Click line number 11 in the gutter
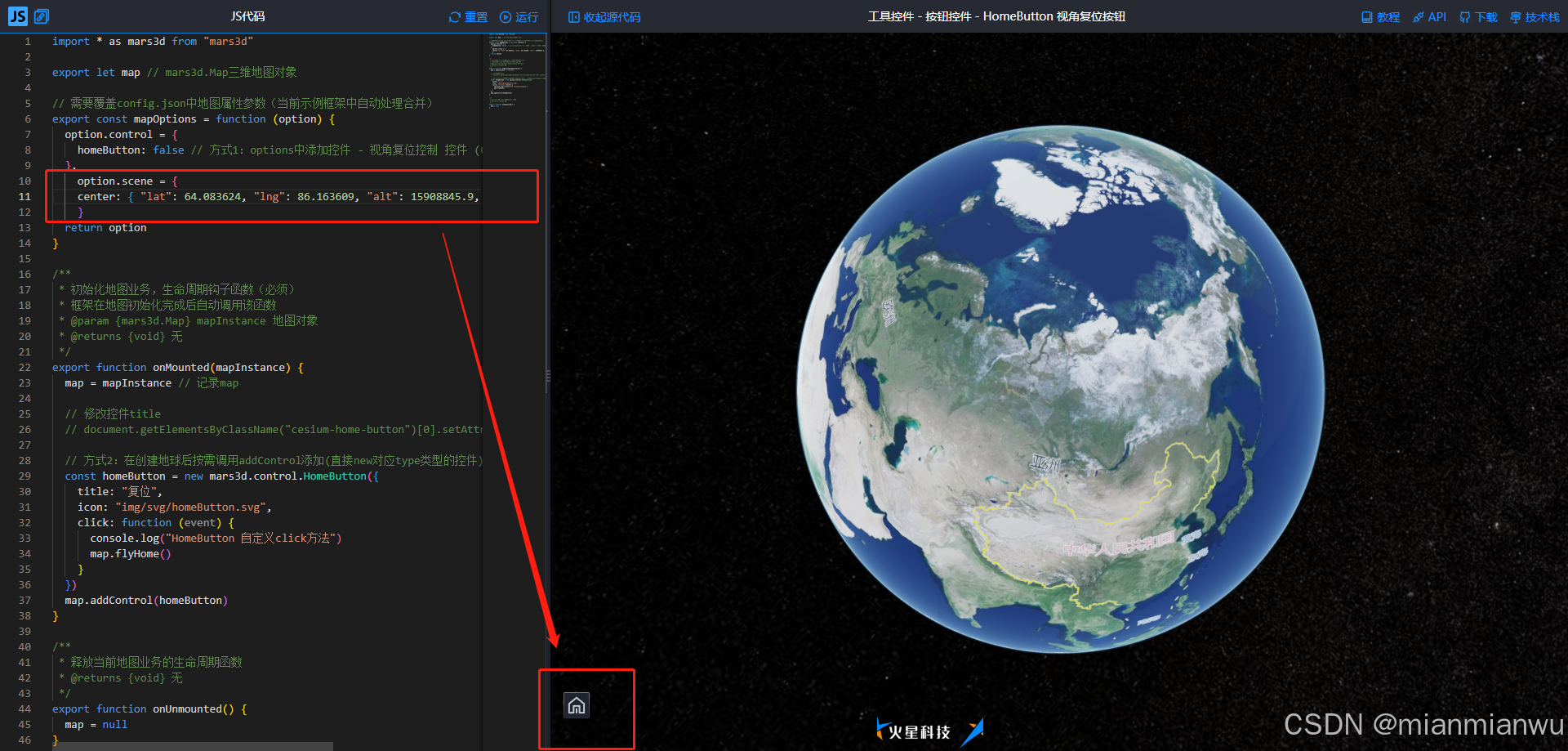 tap(24, 196)
